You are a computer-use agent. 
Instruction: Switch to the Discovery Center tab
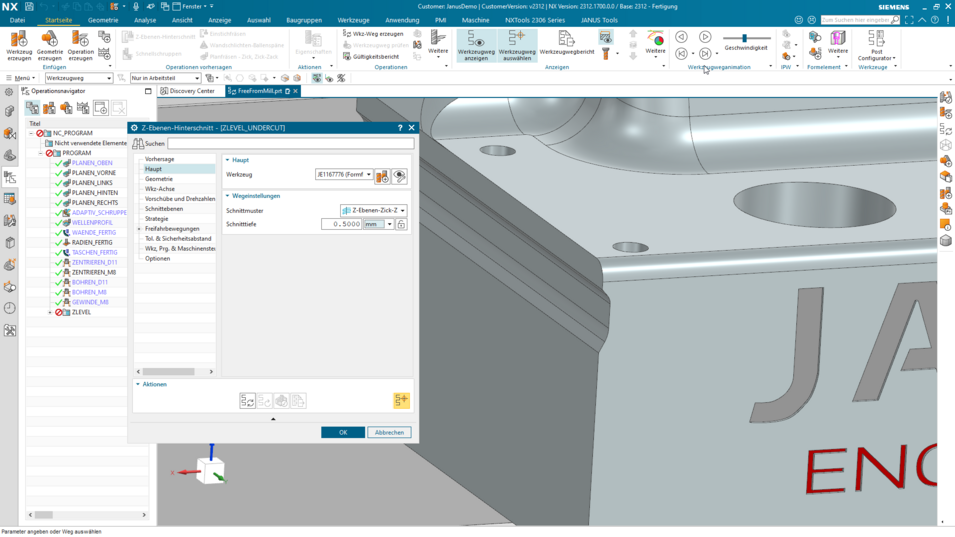coord(188,91)
